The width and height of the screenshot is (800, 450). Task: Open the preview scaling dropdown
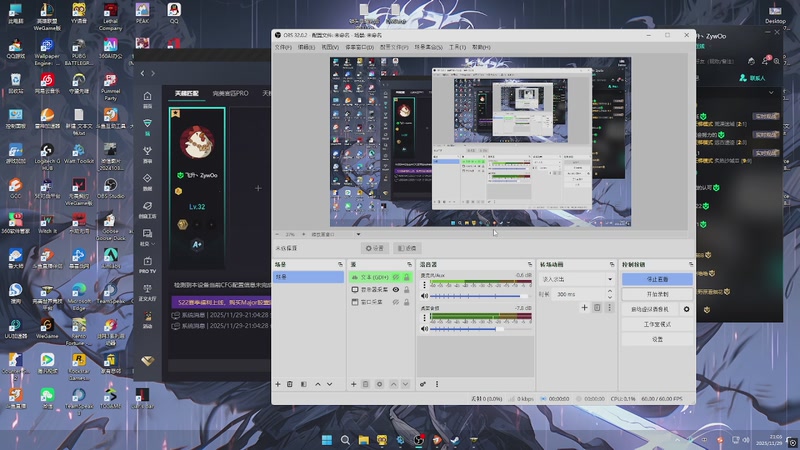coord(358,234)
